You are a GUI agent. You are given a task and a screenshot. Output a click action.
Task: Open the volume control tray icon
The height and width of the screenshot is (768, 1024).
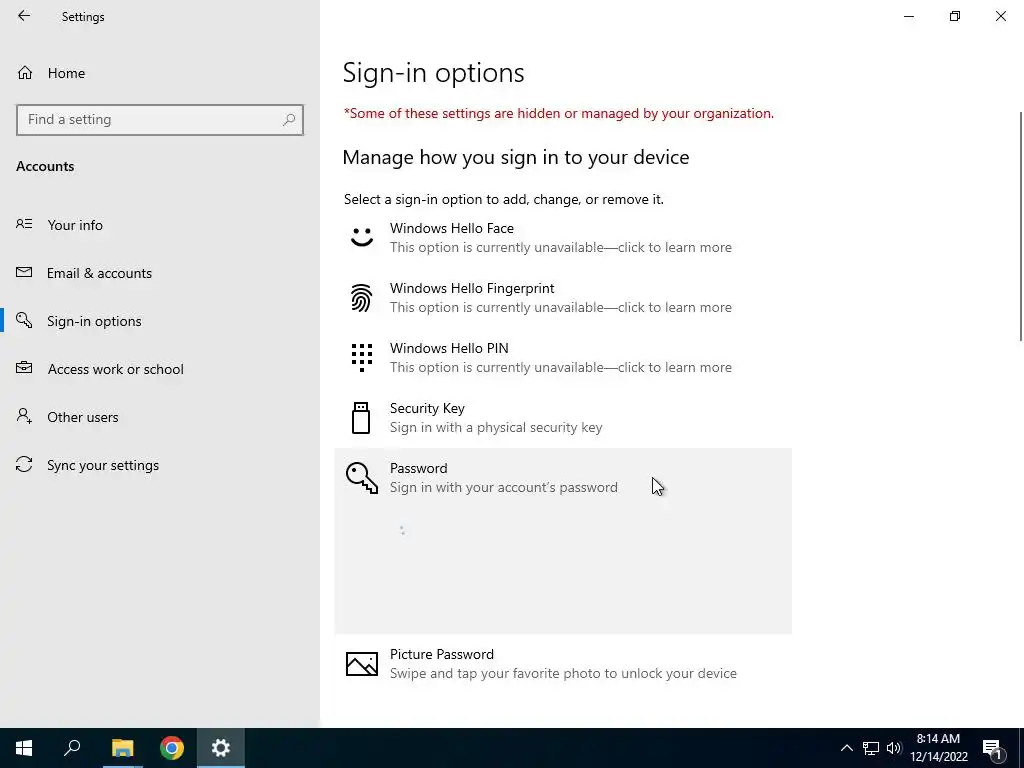click(894, 748)
